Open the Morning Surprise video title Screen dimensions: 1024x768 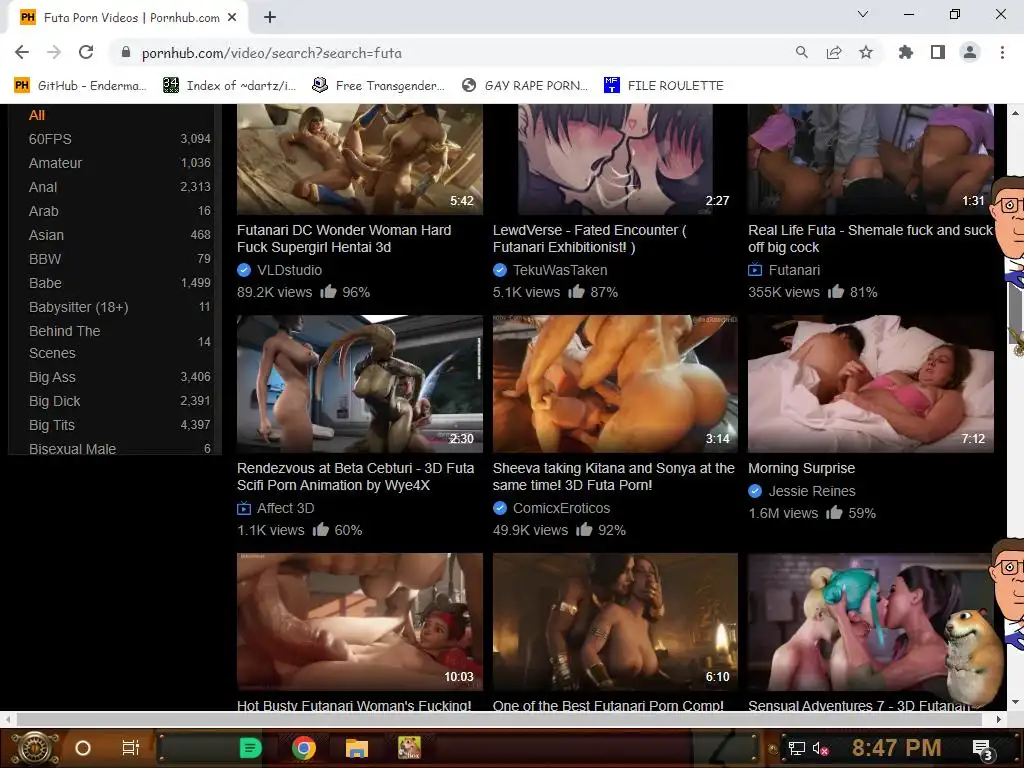(801, 468)
